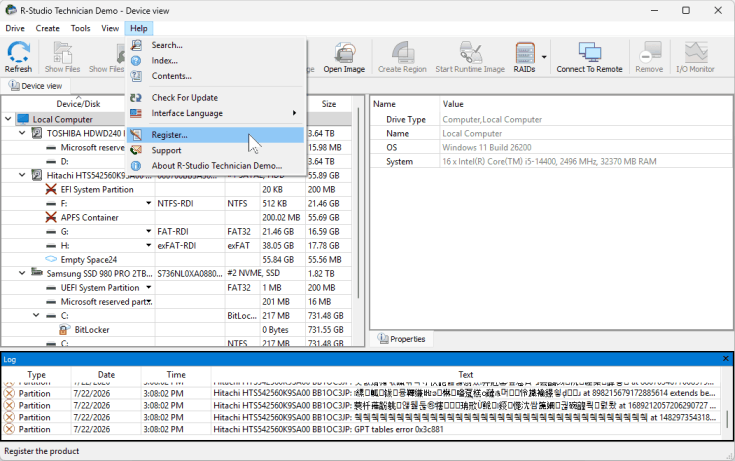The image size is (735, 461).
Task: Open the View menu
Action: (x=110, y=28)
